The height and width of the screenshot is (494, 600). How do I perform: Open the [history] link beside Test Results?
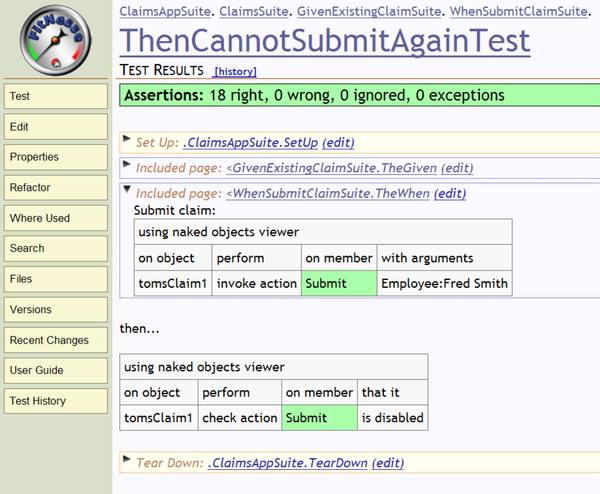tap(235, 72)
